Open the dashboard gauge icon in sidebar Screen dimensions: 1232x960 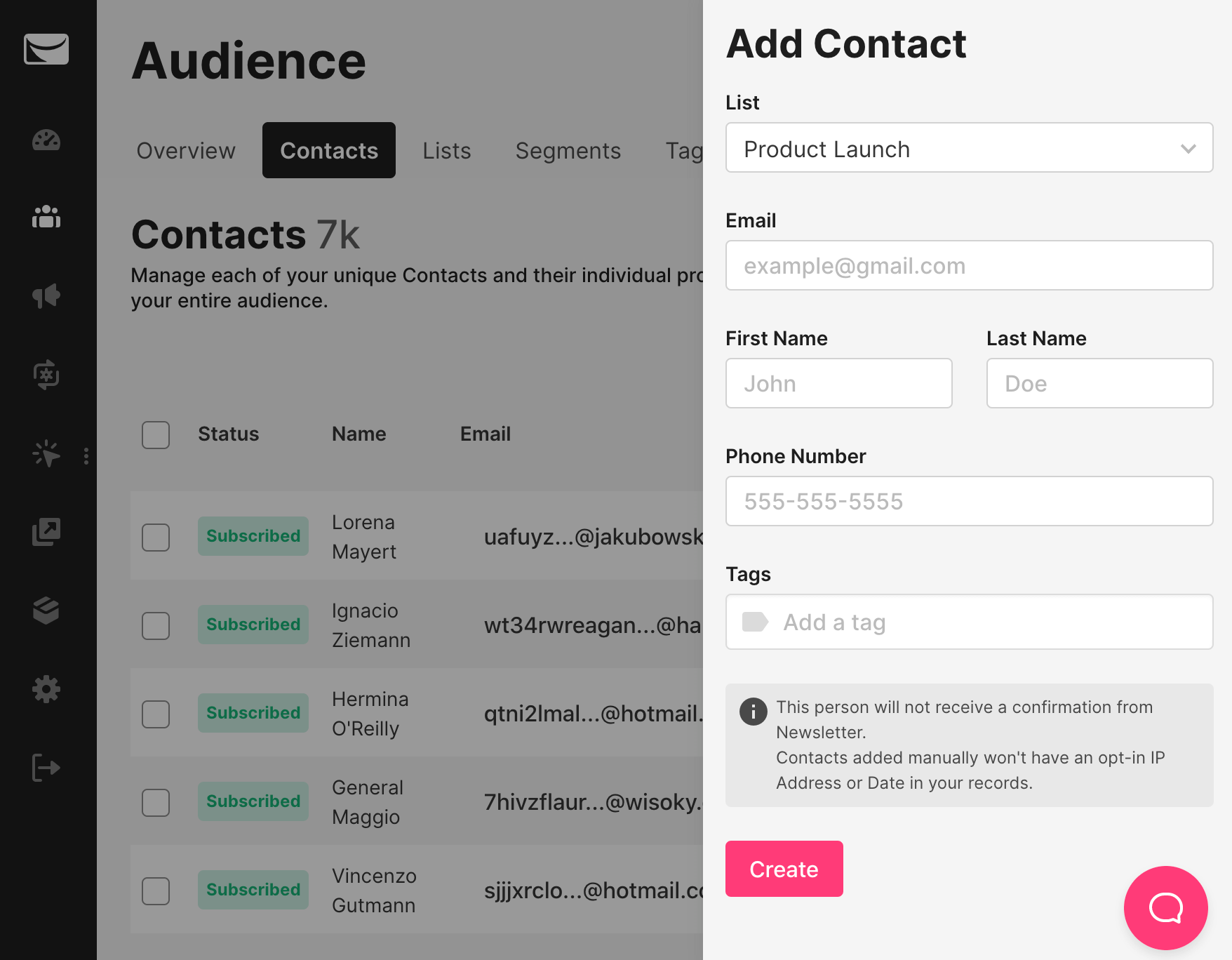pos(46,140)
